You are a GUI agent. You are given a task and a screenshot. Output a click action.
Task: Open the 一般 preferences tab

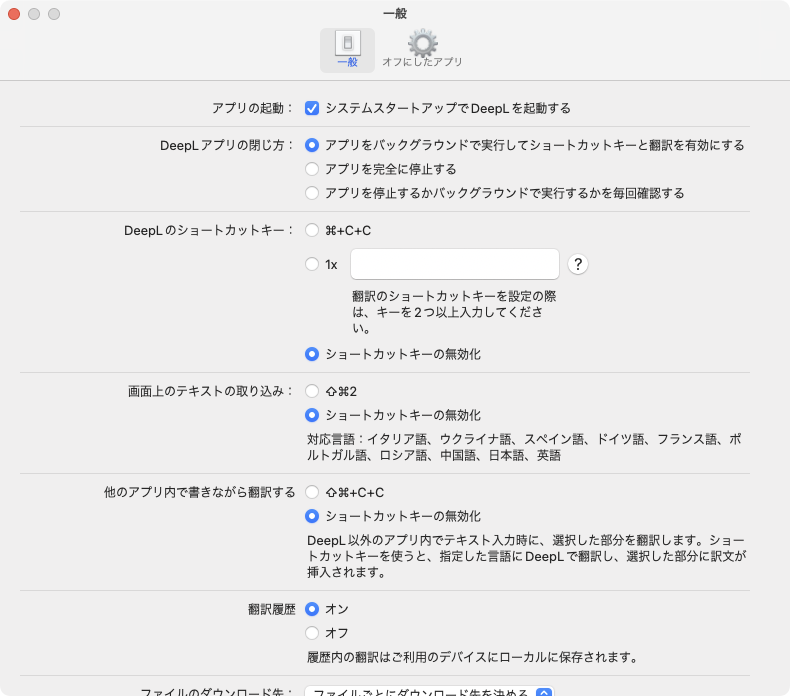(347, 50)
